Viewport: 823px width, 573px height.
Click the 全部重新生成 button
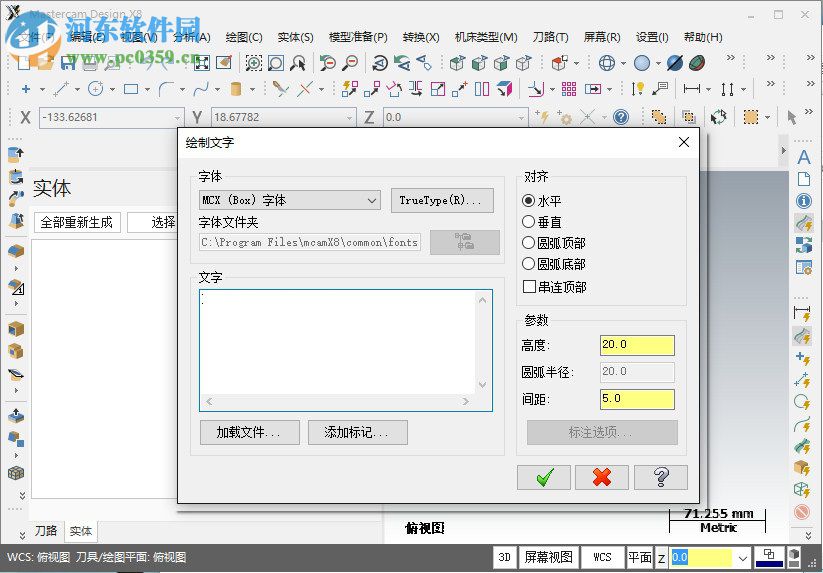click(x=77, y=222)
